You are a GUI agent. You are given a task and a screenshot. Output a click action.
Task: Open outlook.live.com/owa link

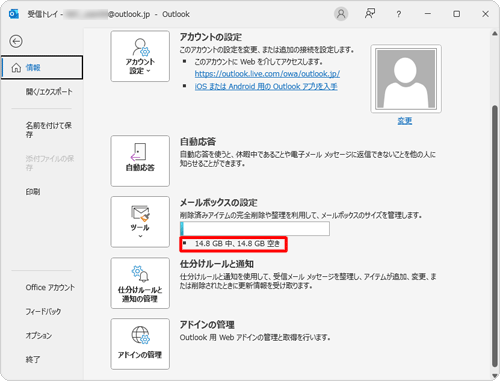coord(267,74)
